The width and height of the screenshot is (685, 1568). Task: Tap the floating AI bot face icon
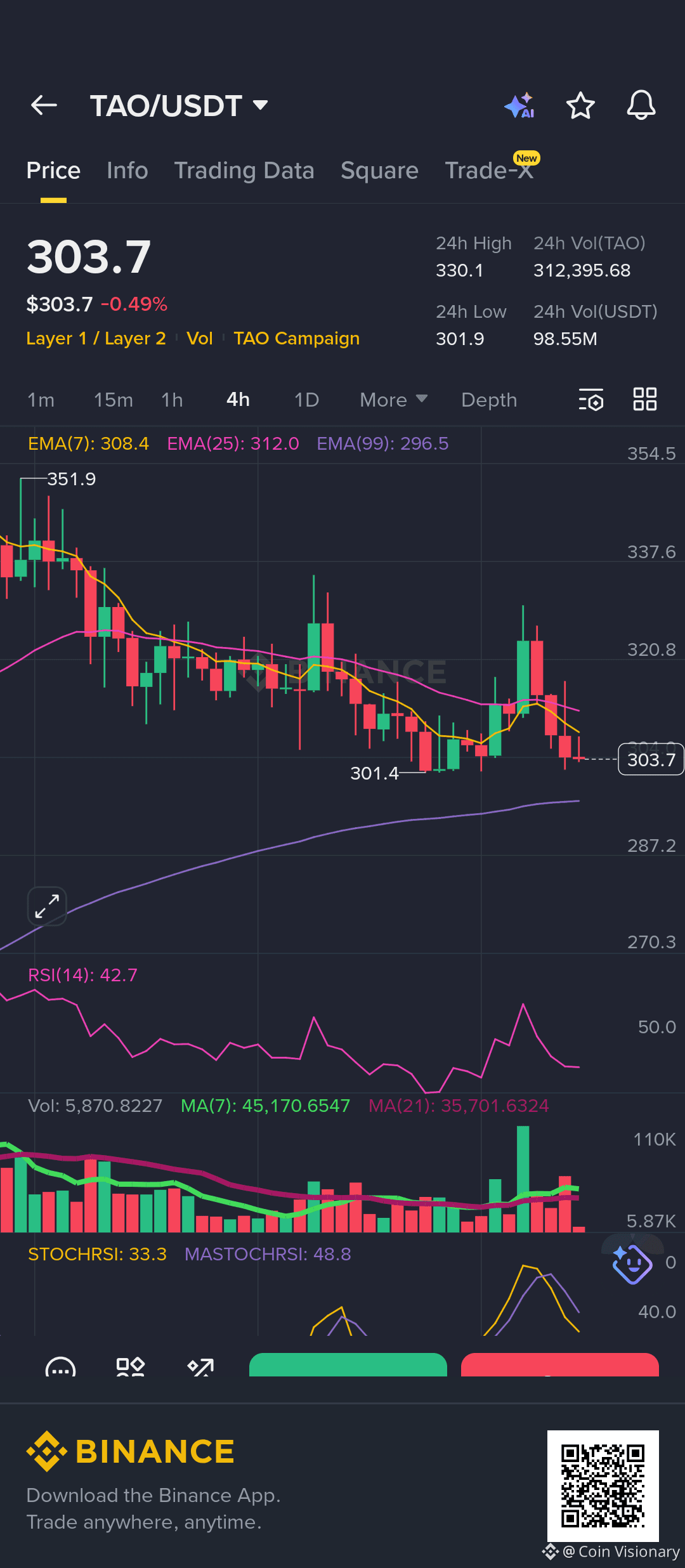pyautogui.click(x=632, y=1264)
